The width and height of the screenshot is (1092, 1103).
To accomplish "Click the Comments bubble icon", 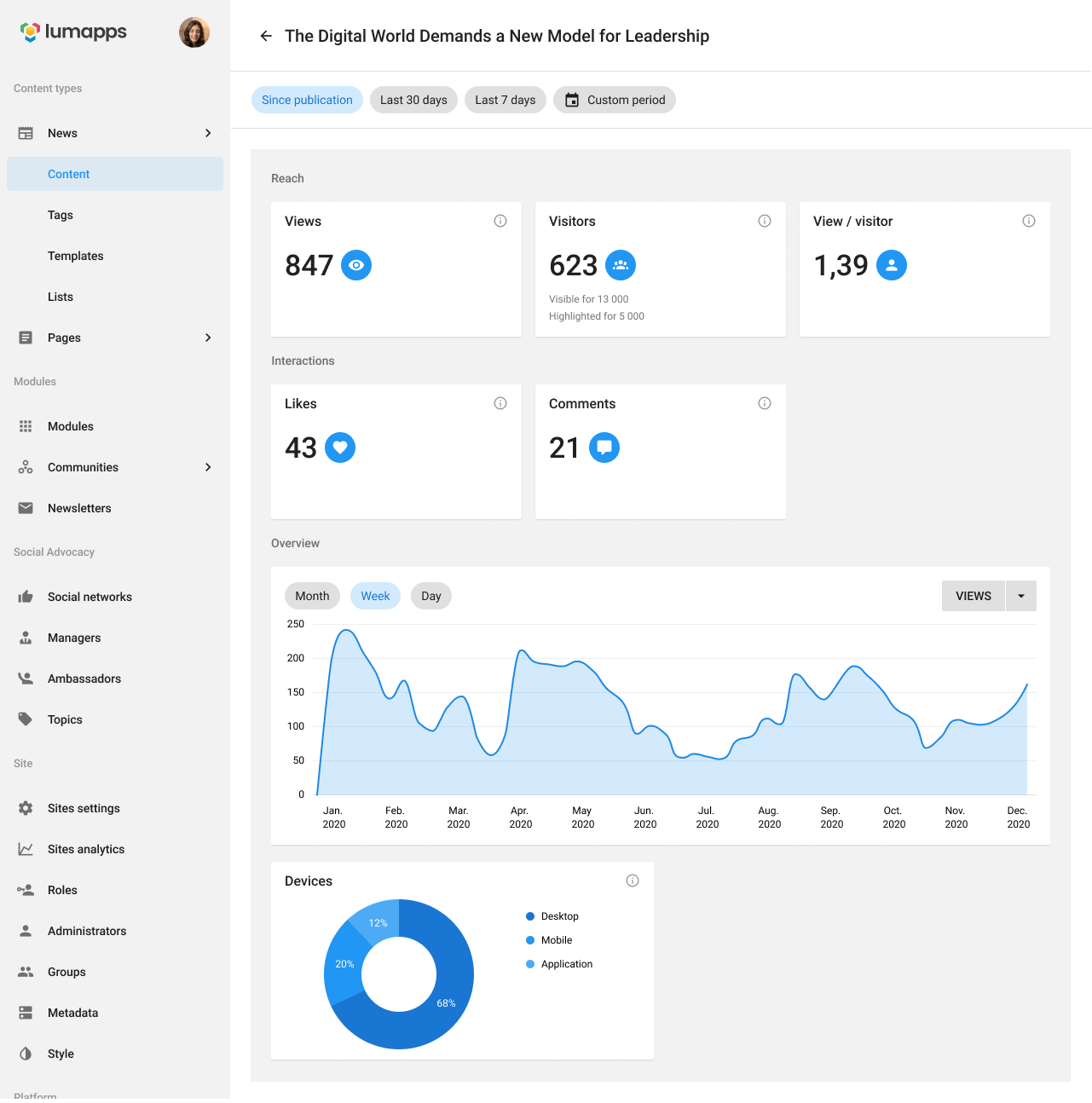I will coord(604,448).
